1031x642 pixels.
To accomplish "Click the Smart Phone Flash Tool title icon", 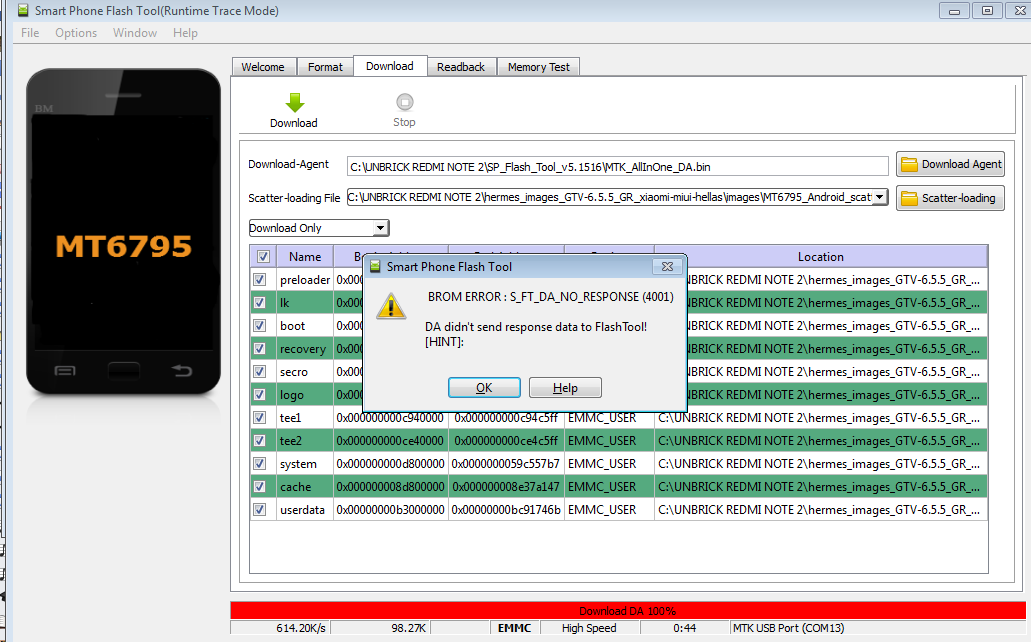I will (22, 11).
